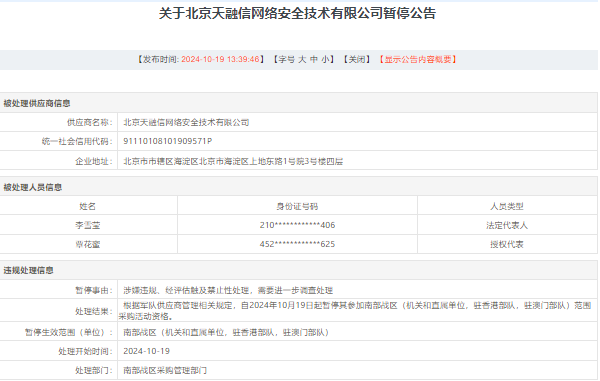Click the 法定代表人 cell

pyautogui.click(x=507, y=225)
